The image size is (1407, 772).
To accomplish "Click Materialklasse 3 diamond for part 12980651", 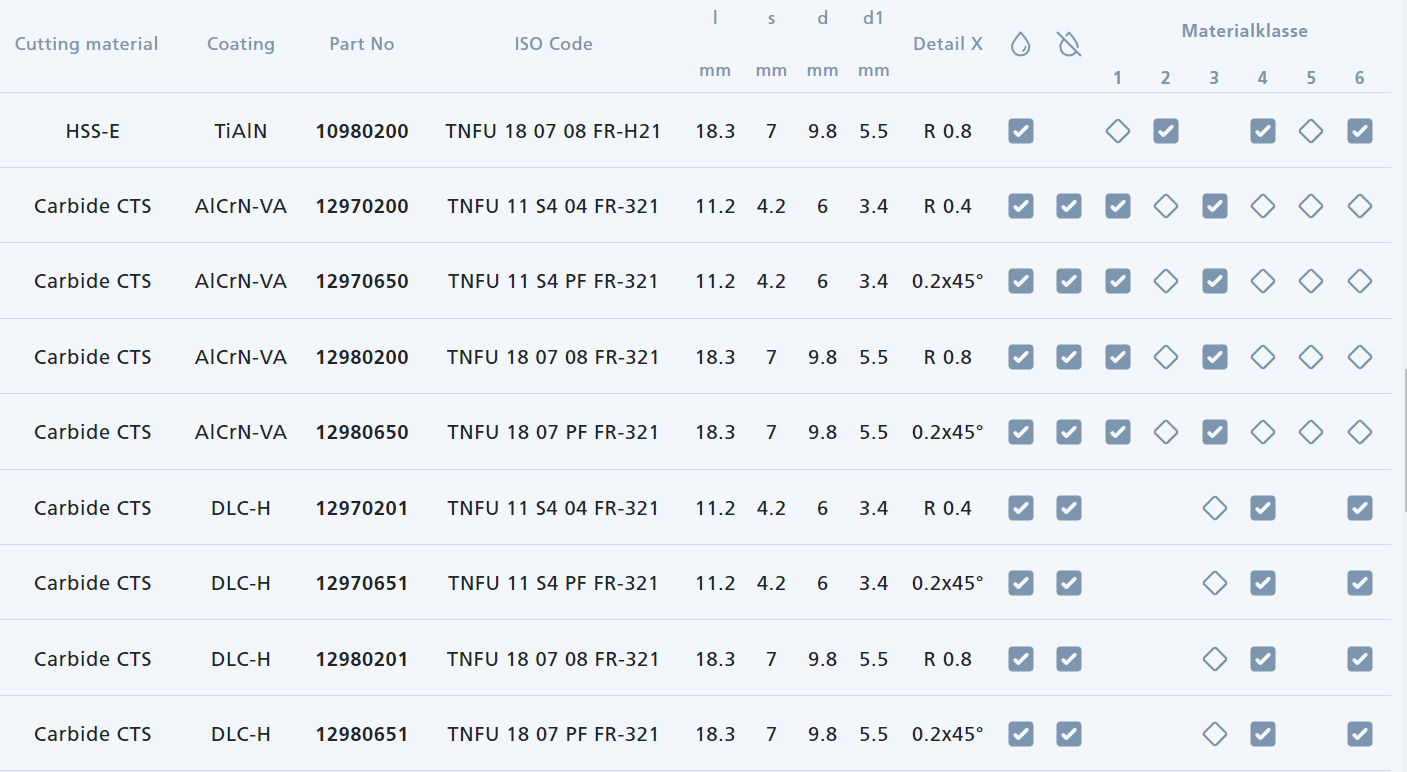I will 1214,734.
